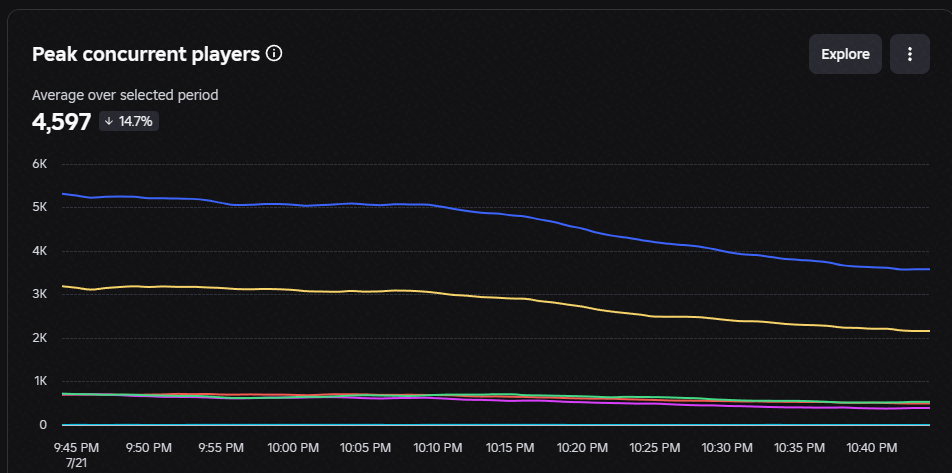
Task: Click the info icon beside Peak concurrent players
Action: [274, 54]
